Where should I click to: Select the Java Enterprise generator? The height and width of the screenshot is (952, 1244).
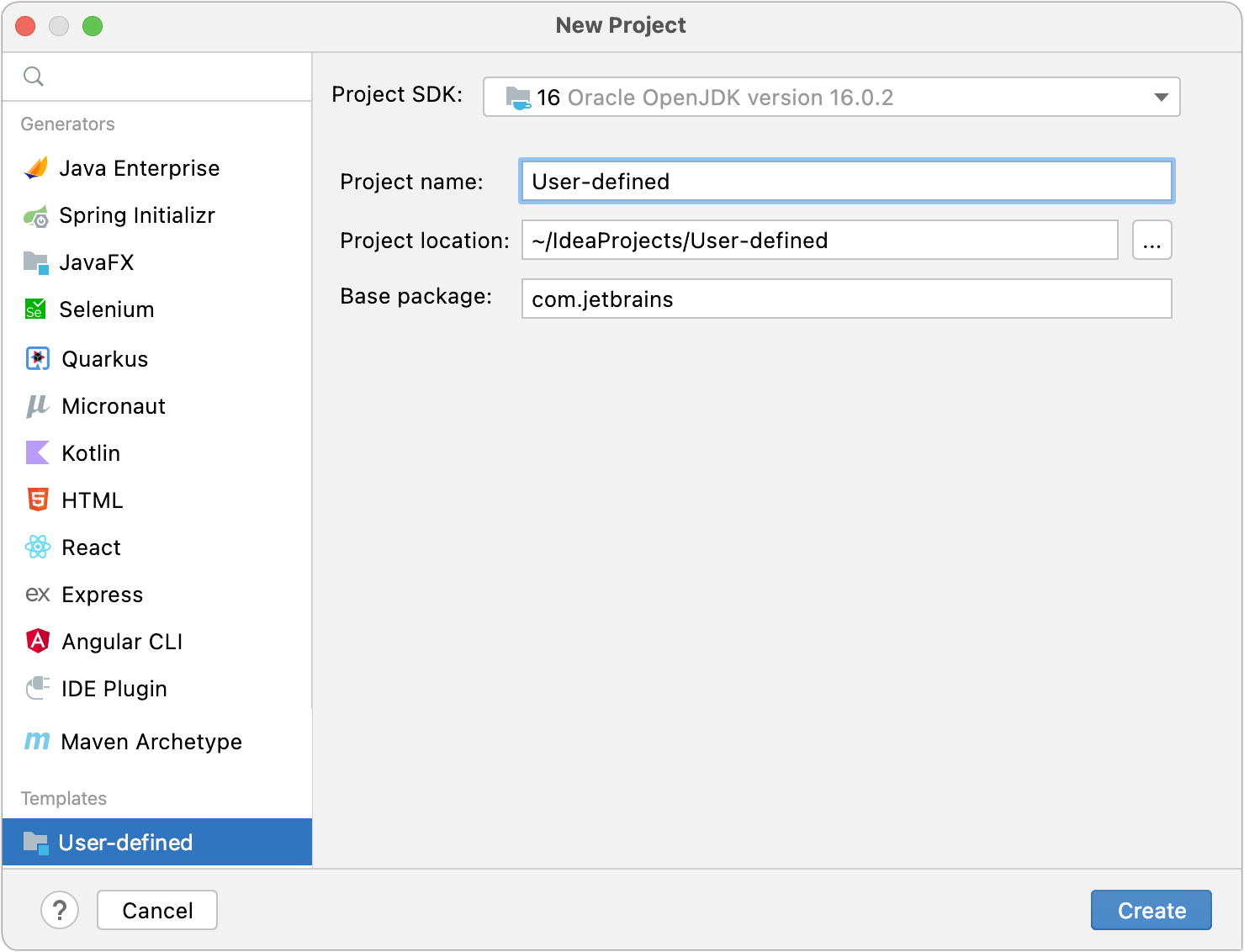[157, 168]
